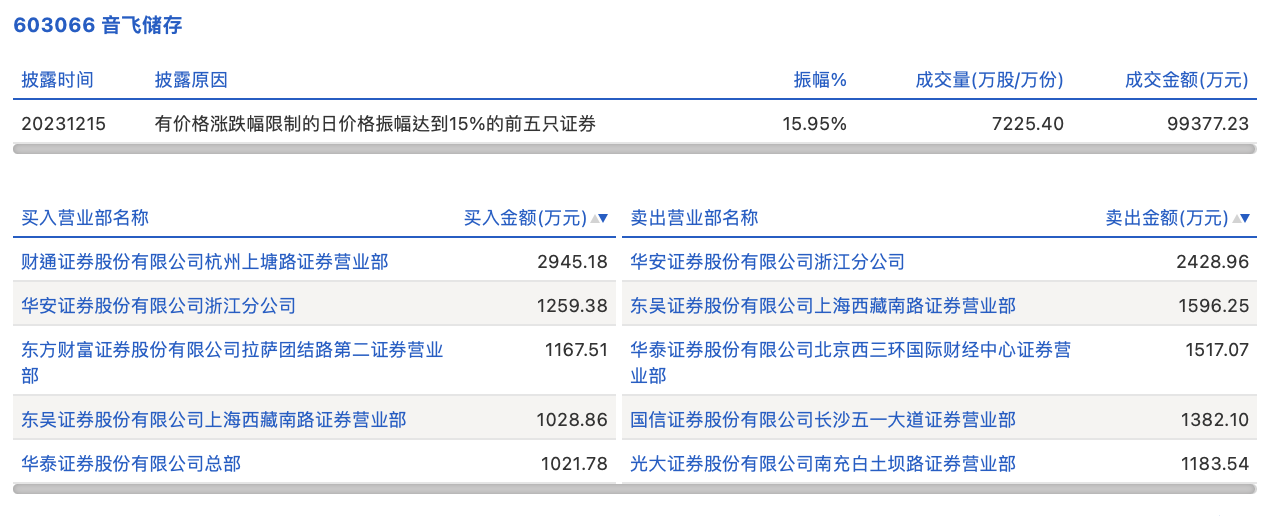
Task: Click the 披露原因 text for 20231215
Action: coord(375,124)
